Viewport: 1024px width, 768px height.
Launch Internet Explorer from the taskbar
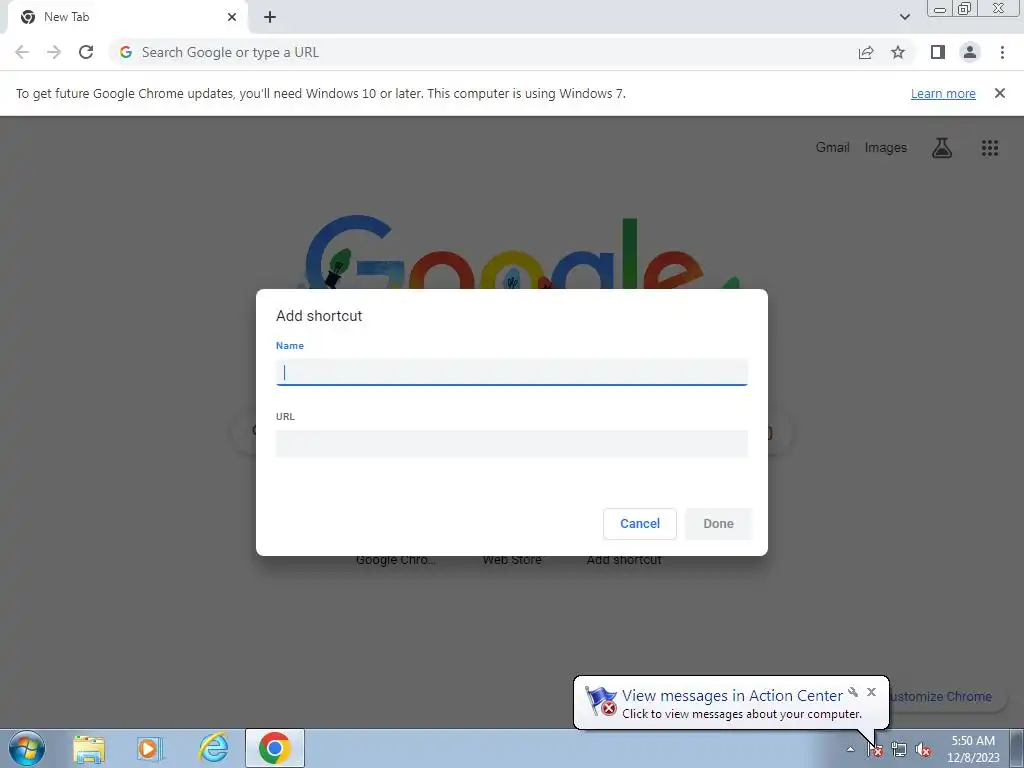pos(214,748)
